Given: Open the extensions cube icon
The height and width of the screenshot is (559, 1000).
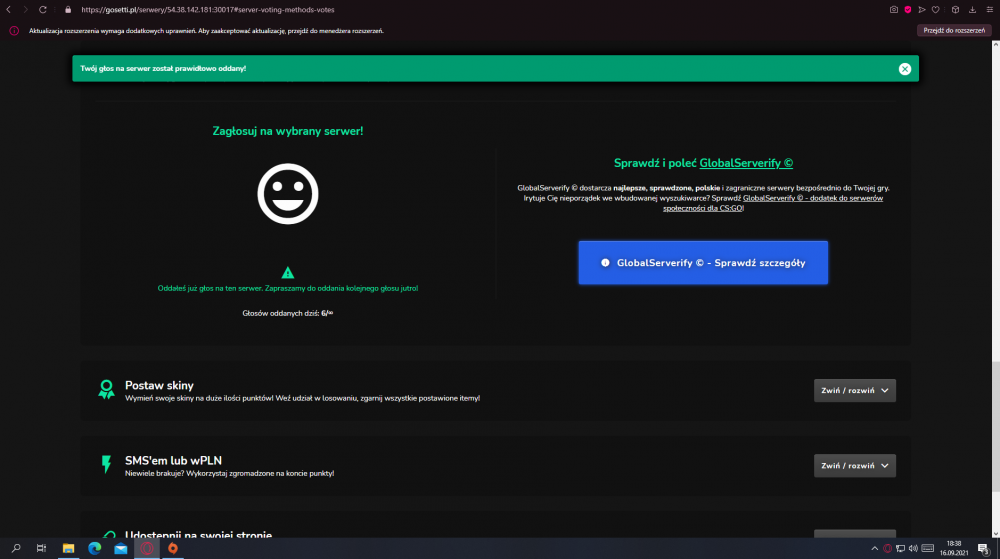Looking at the screenshot, I should tap(955, 10).
